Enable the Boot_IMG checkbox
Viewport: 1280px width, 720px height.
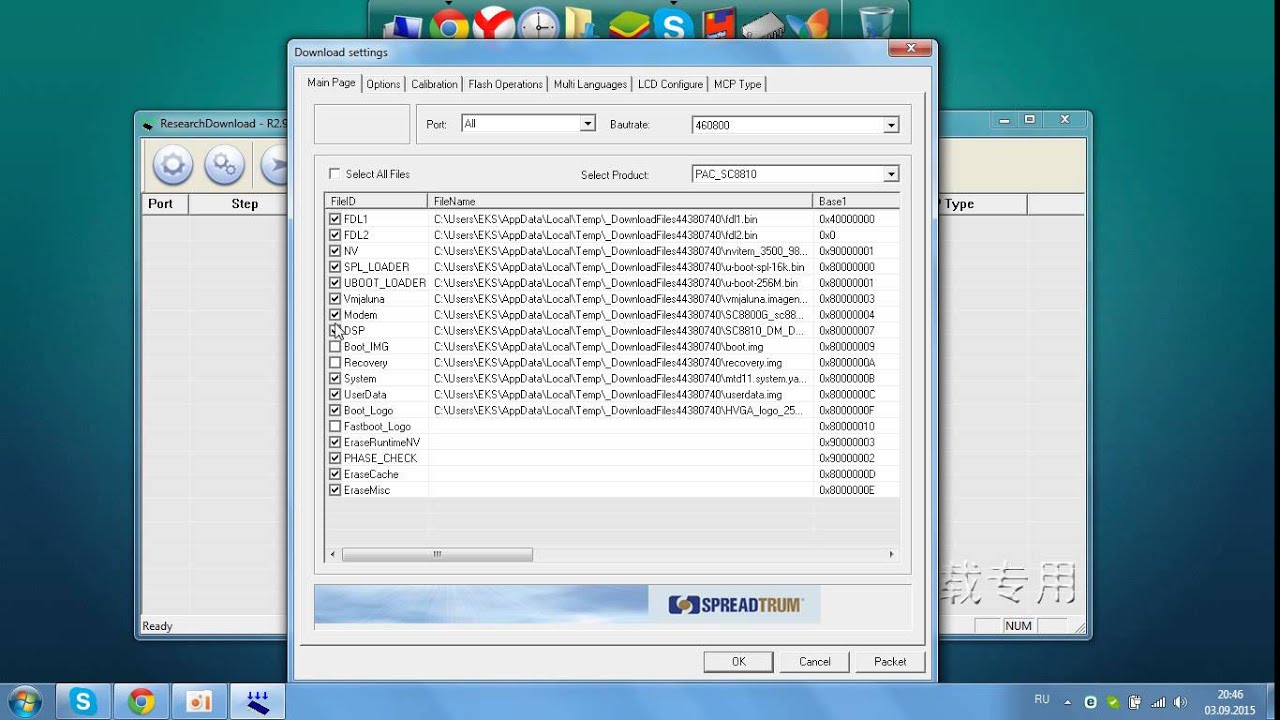tap(335, 347)
